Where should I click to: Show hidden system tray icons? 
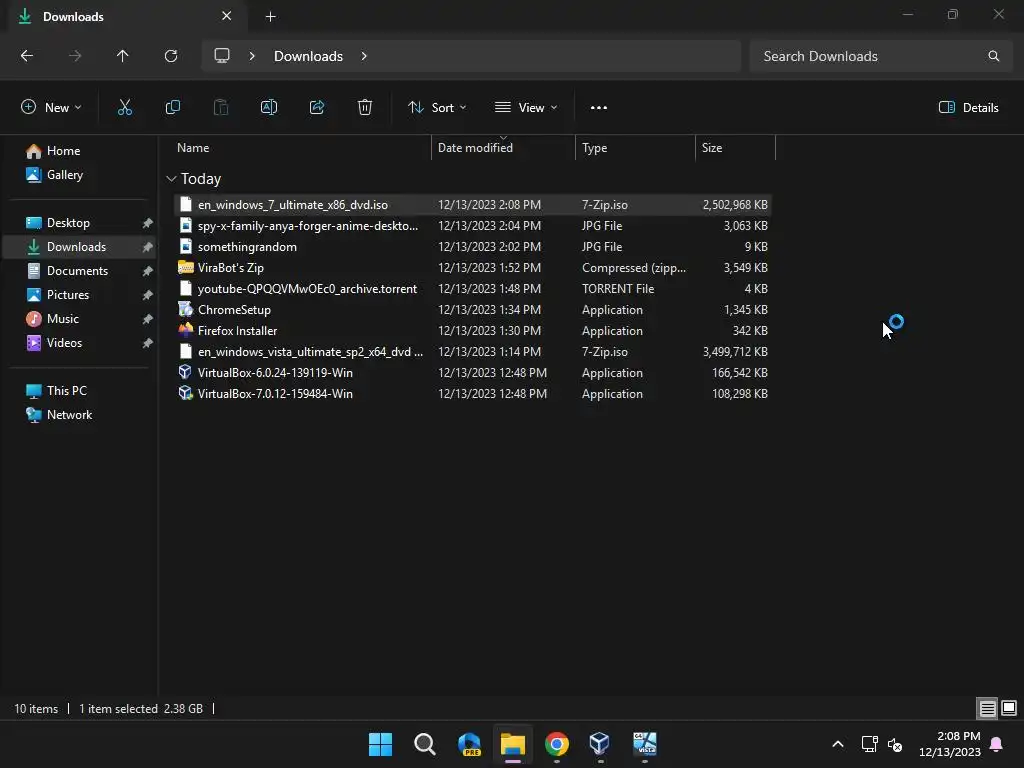(838, 744)
